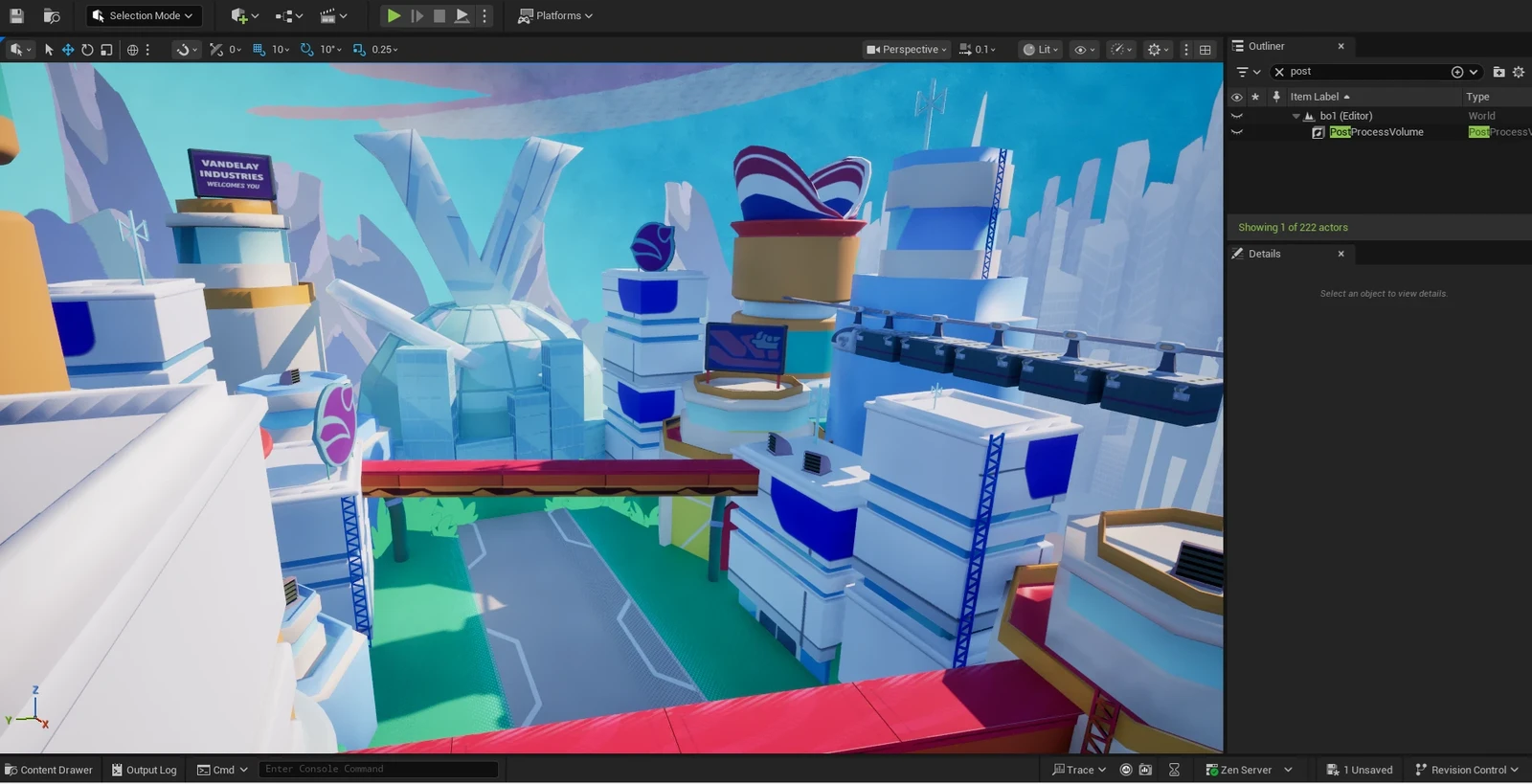The width and height of the screenshot is (1532, 784).
Task: Open viewport toolbar extra options dots
Action: click(1186, 49)
